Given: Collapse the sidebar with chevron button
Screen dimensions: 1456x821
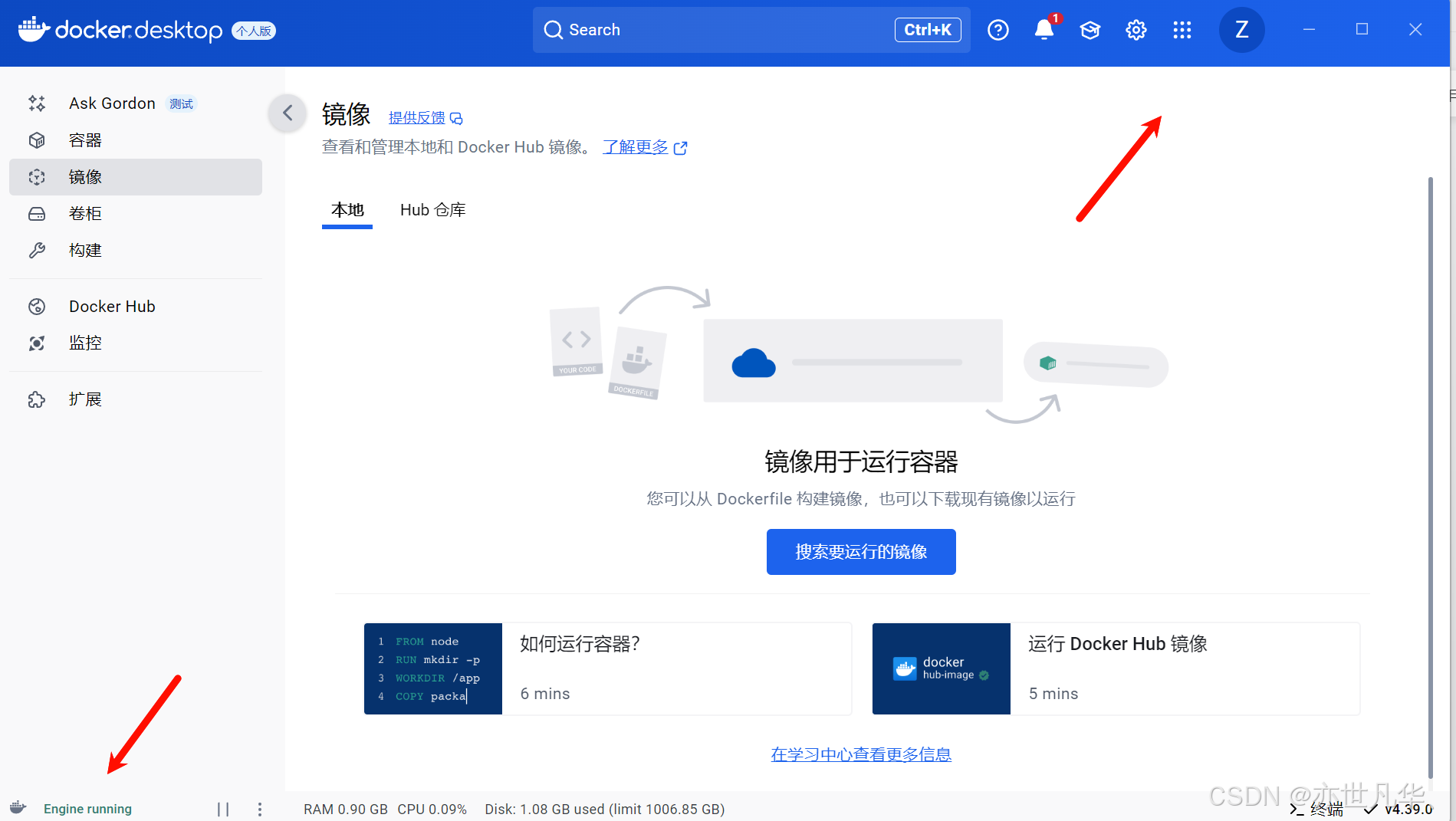Looking at the screenshot, I should point(288,113).
